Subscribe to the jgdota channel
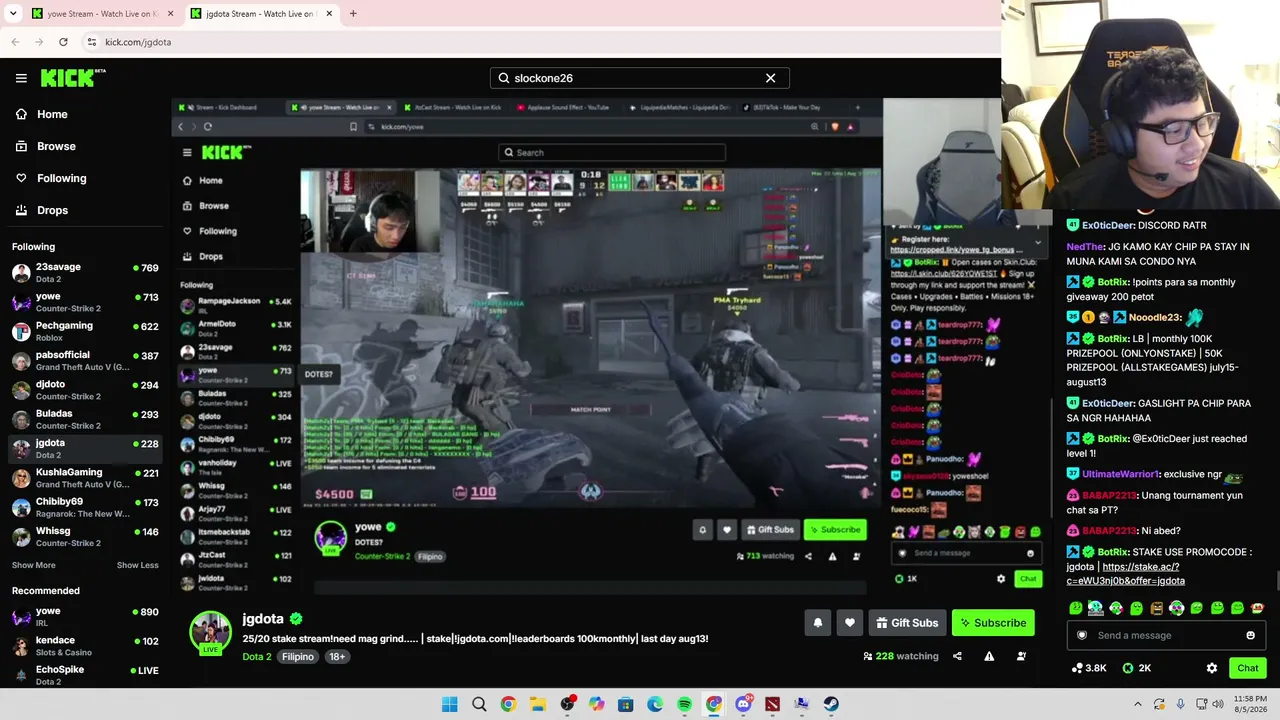This screenshot has width=1280, height=720. coord(993,623)
